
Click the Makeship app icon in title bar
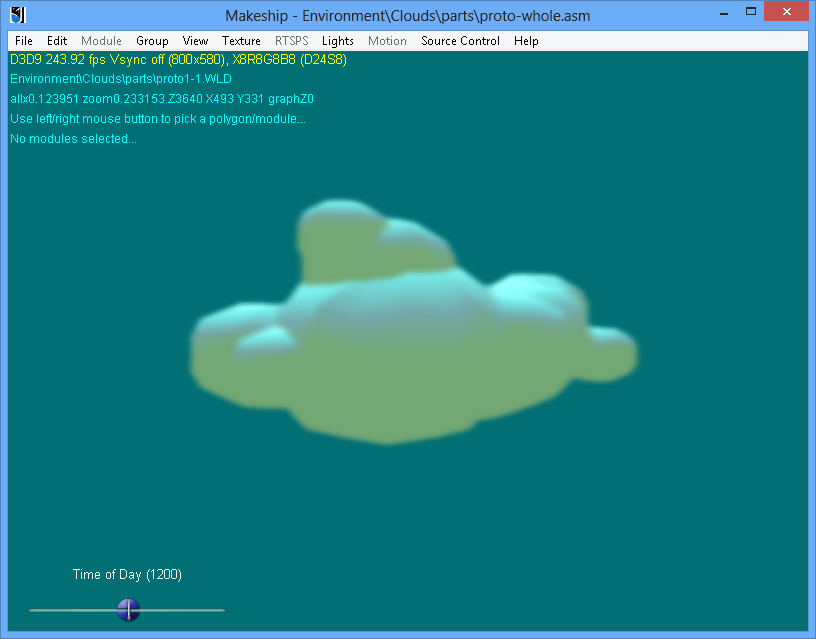18,15
